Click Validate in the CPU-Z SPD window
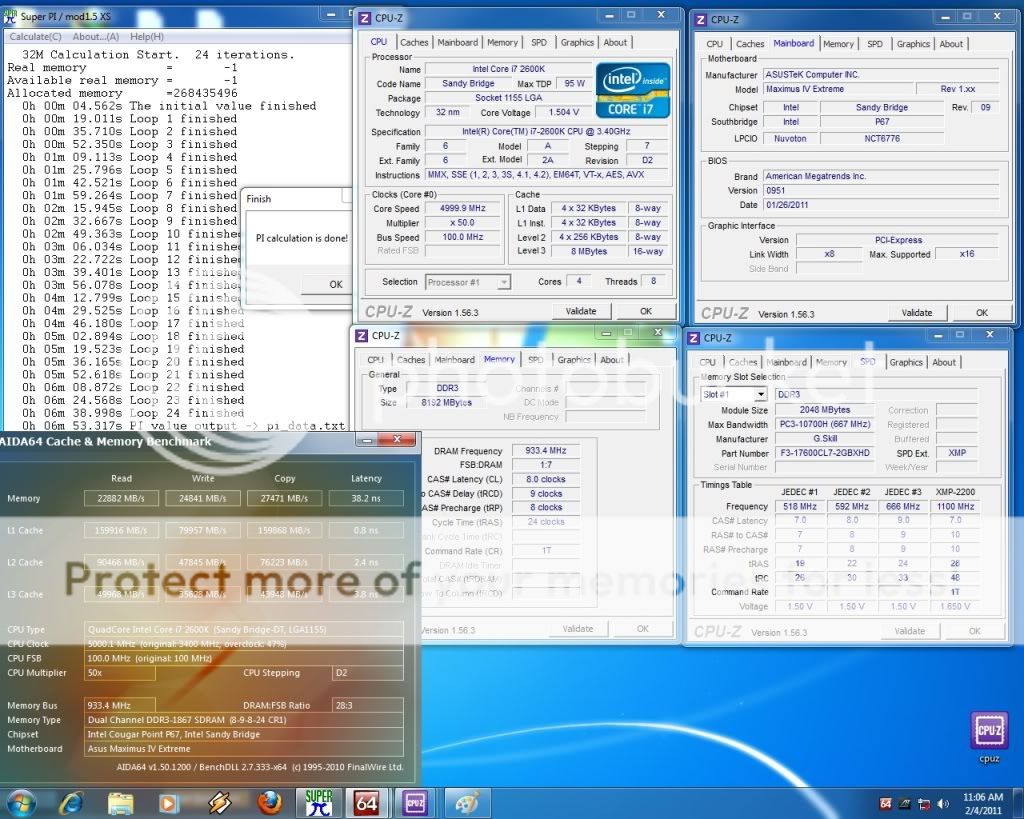1024x819 pixels. [910, 631]
